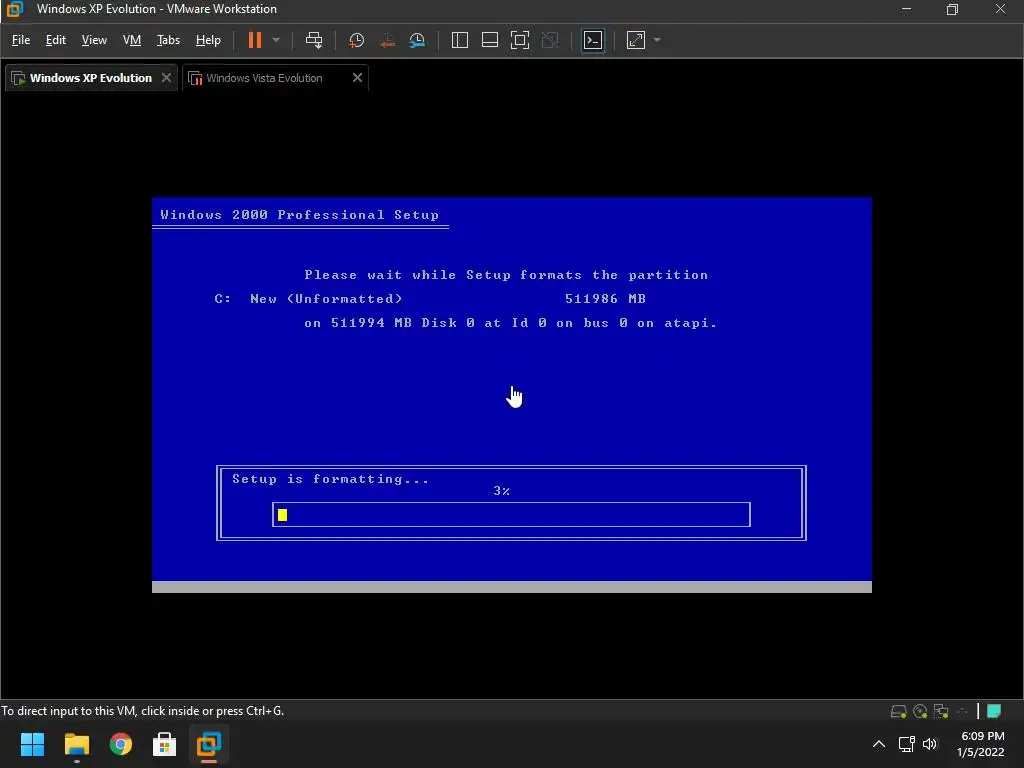
Task: Click the network adapter status icon
Action: [x=941, y=711]
